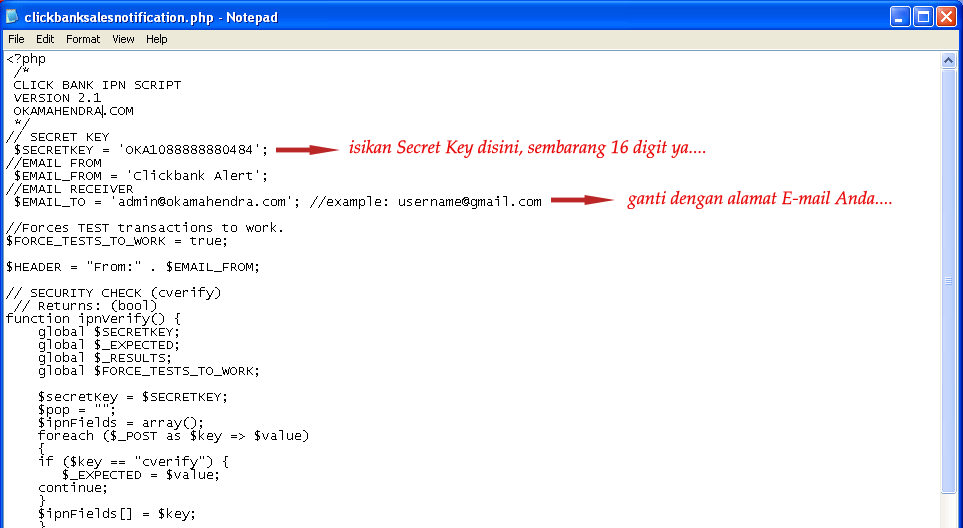Click the '//EMAIL RECEIVER' comment
The width and height of the screenshot is (963, 528).
69,189
